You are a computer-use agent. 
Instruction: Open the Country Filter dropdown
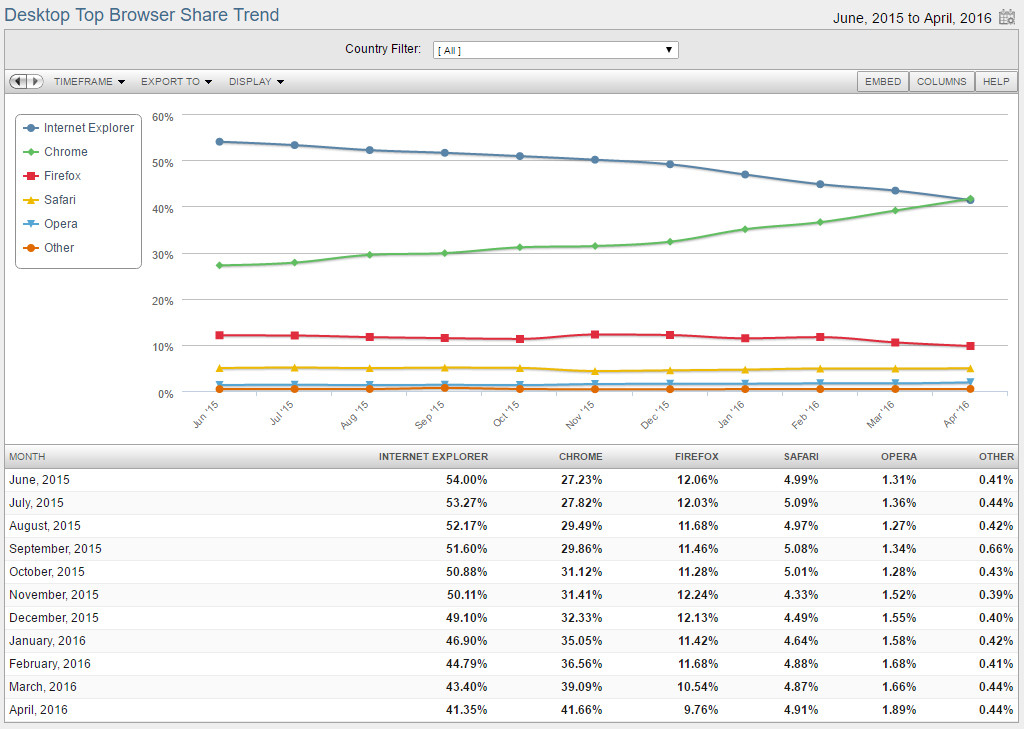click(x=555, y=49)
